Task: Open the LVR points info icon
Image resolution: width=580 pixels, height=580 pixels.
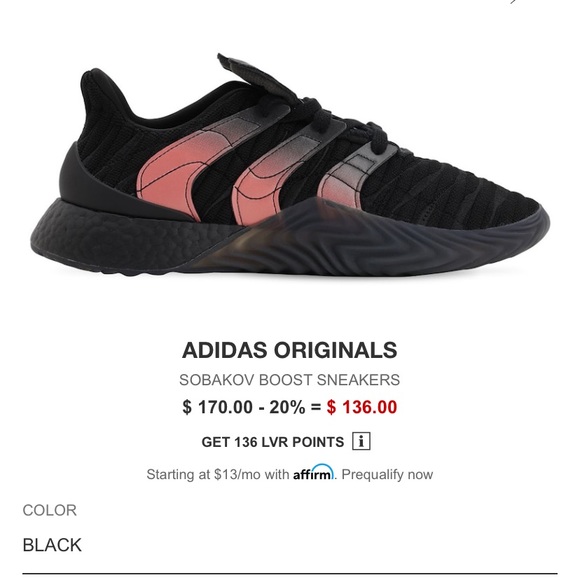Action: click(x=361, y=441)
